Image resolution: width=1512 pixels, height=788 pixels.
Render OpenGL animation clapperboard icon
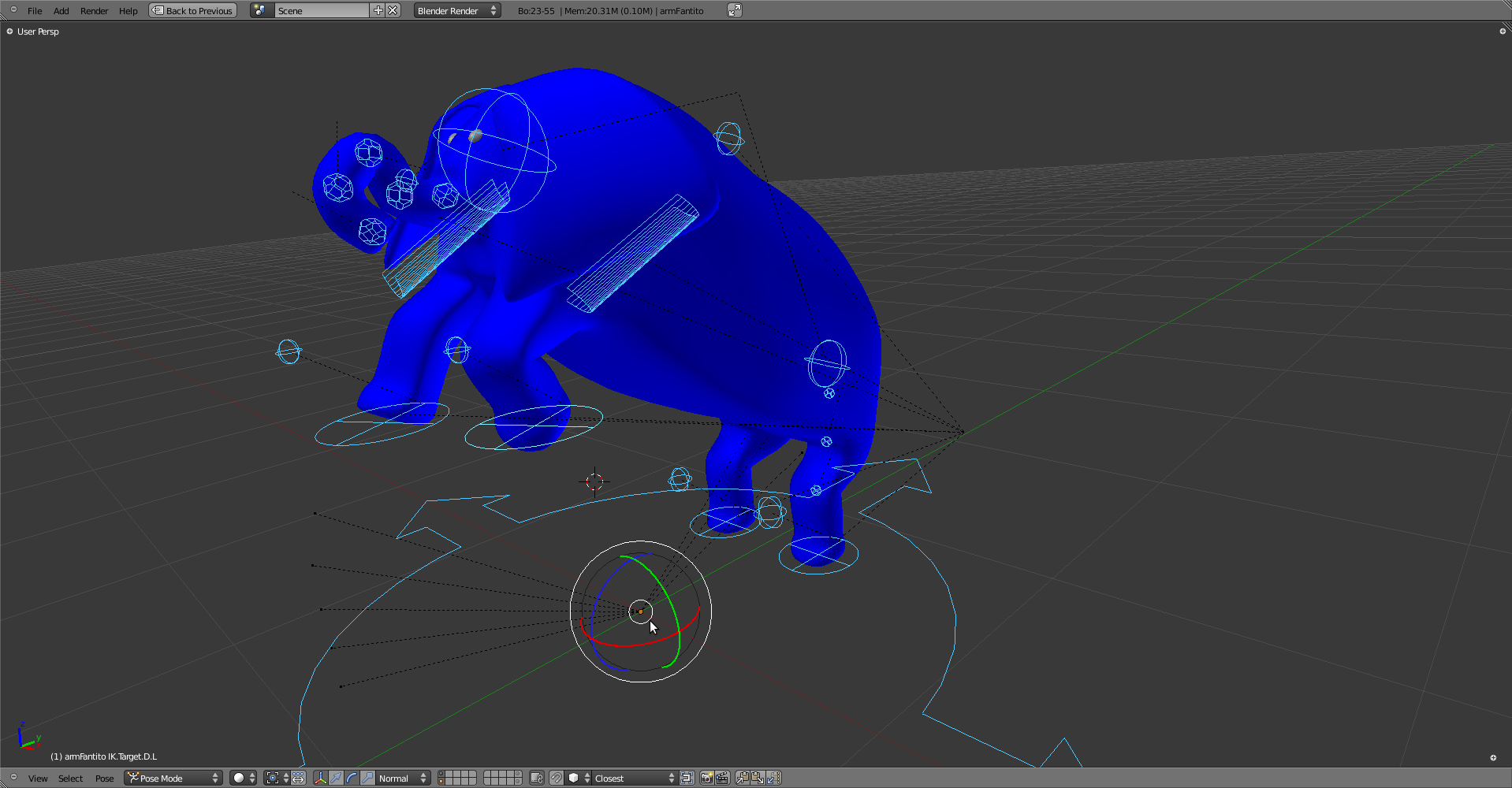pyautogui.click(x=721, y=779)
